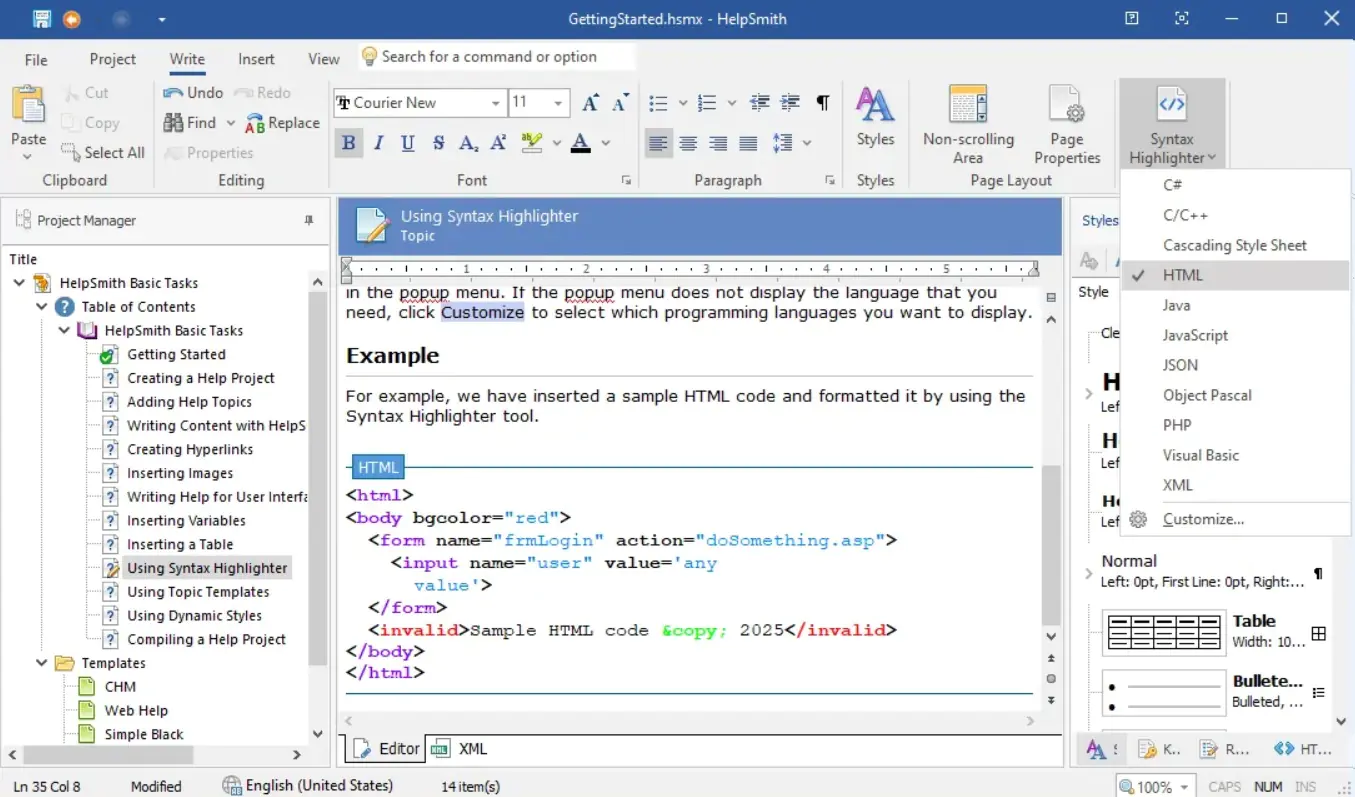Viewport: 1355px width, 797px height.
Task: Open Find binoculars tool
Action: [x=189, y=122]
